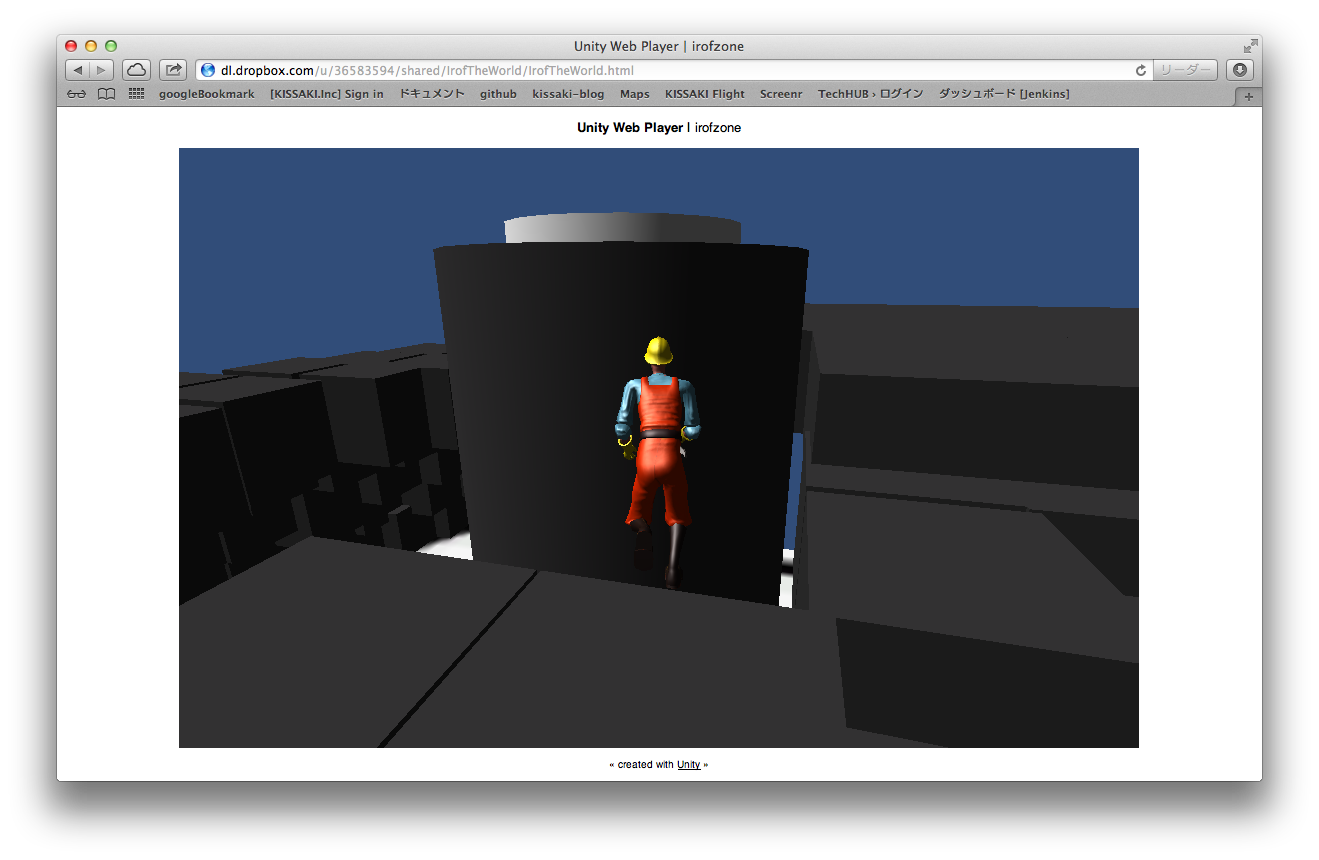Click the page heading "Unity Web Player | irofzone"
Viewport: 1319px width, 860px height.
point(659,128)
